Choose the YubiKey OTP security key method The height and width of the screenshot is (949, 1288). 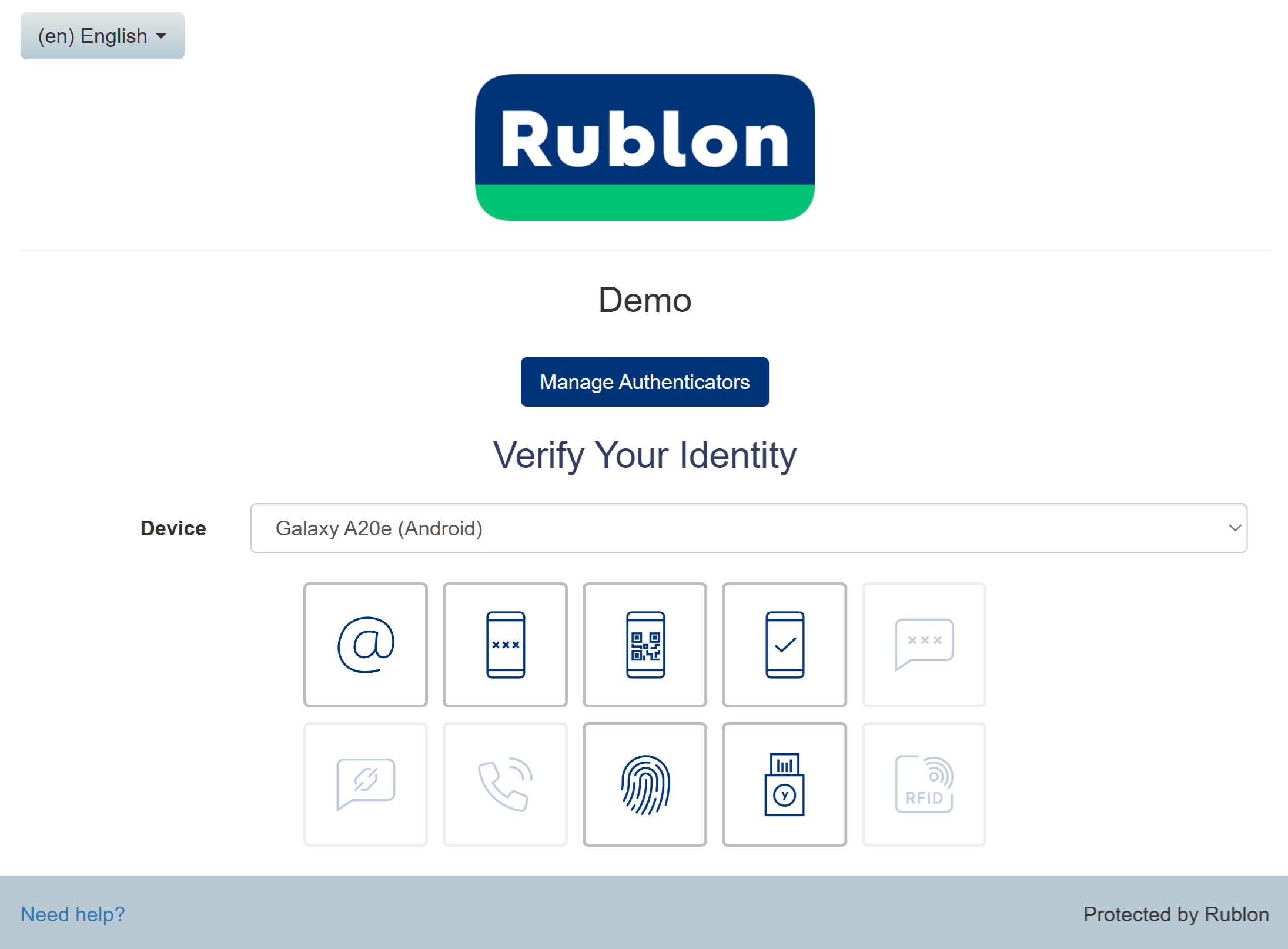784,784
